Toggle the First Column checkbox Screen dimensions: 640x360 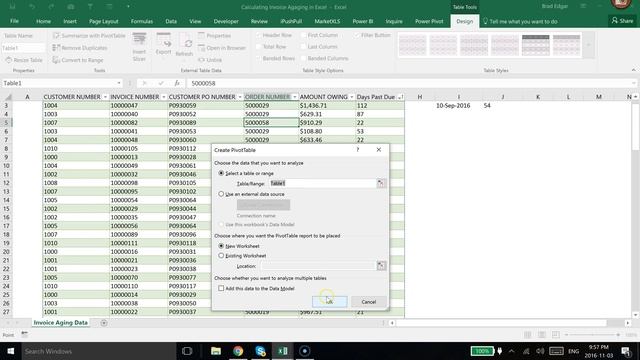click(x=304, y=35)
